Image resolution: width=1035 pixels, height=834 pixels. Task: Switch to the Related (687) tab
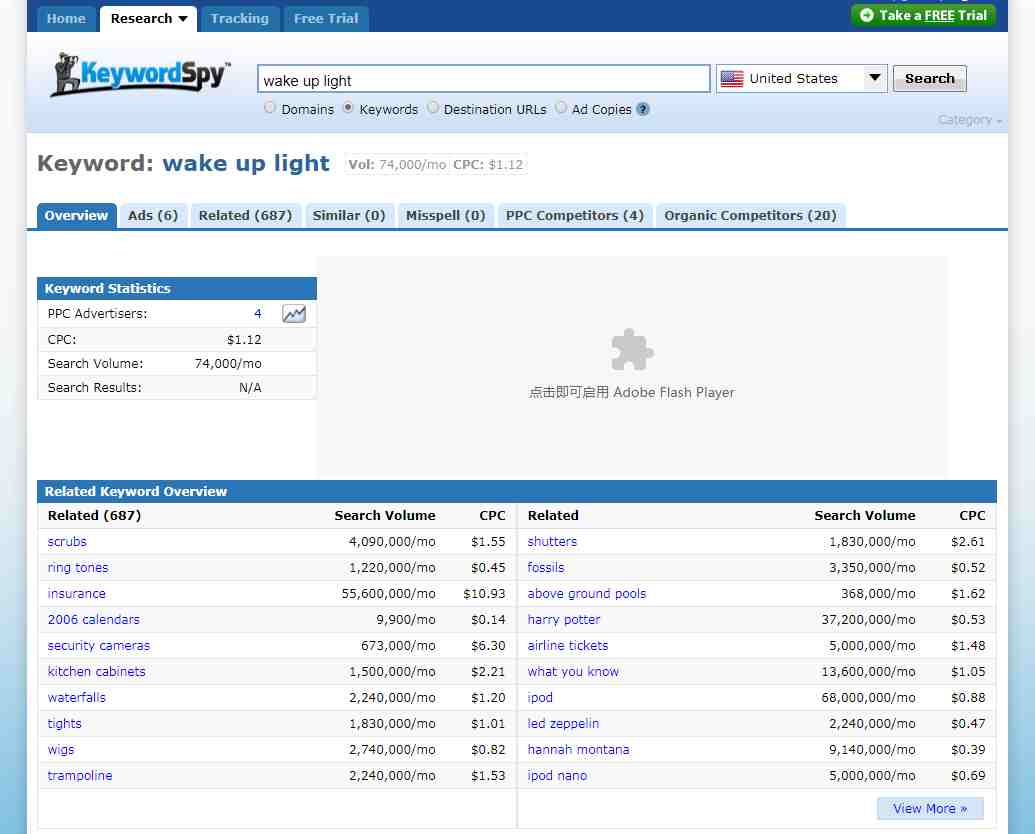246,216
